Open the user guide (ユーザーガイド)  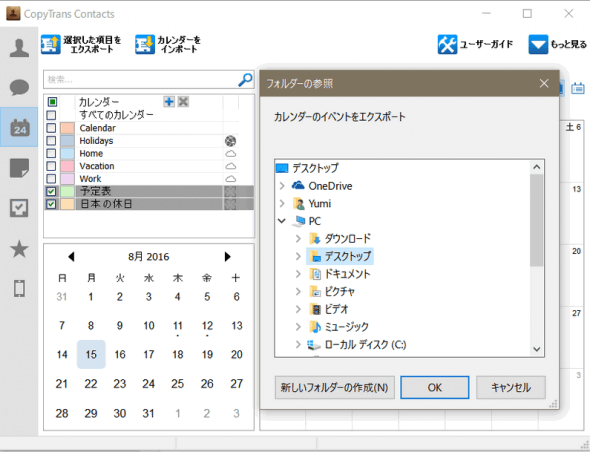click(x=475, y=44)
